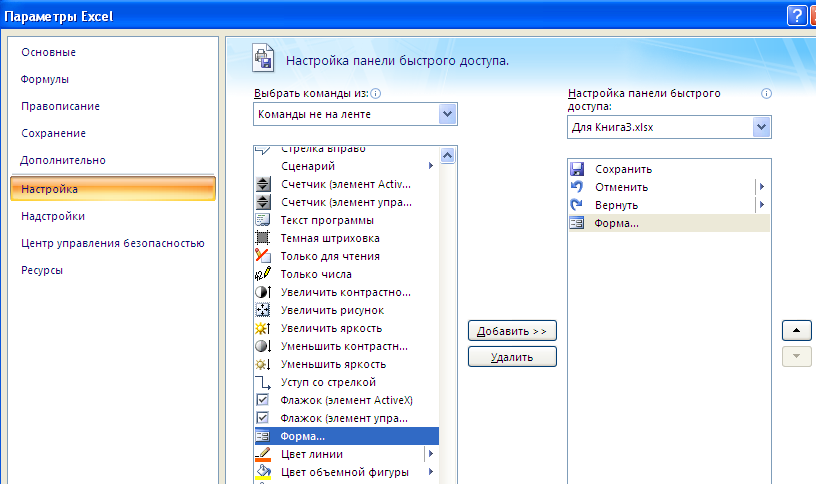Viewport: 816px width, 484px height.
Task: Select Темная штриховка command text
Action: [x=330, y=238]
